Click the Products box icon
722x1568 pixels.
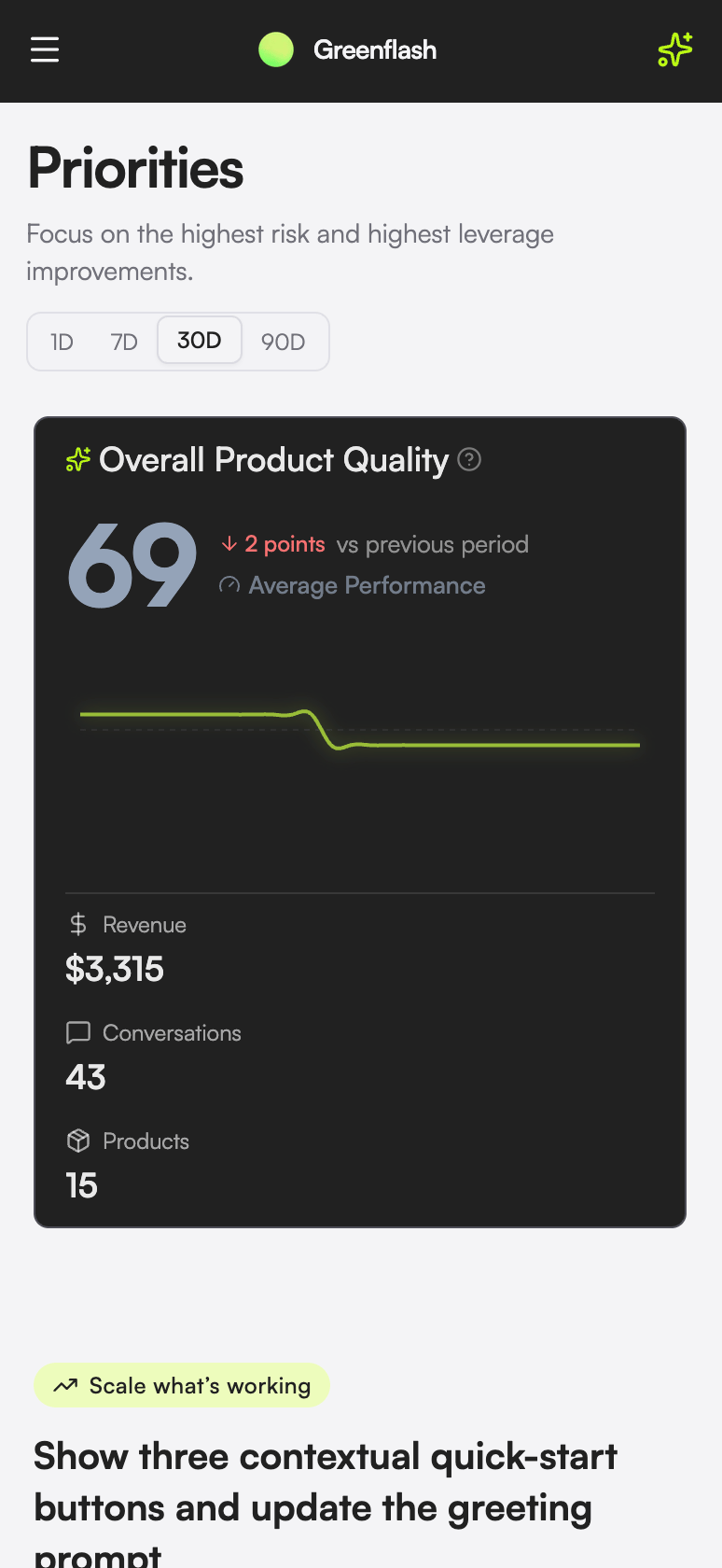coord(78,1141)
